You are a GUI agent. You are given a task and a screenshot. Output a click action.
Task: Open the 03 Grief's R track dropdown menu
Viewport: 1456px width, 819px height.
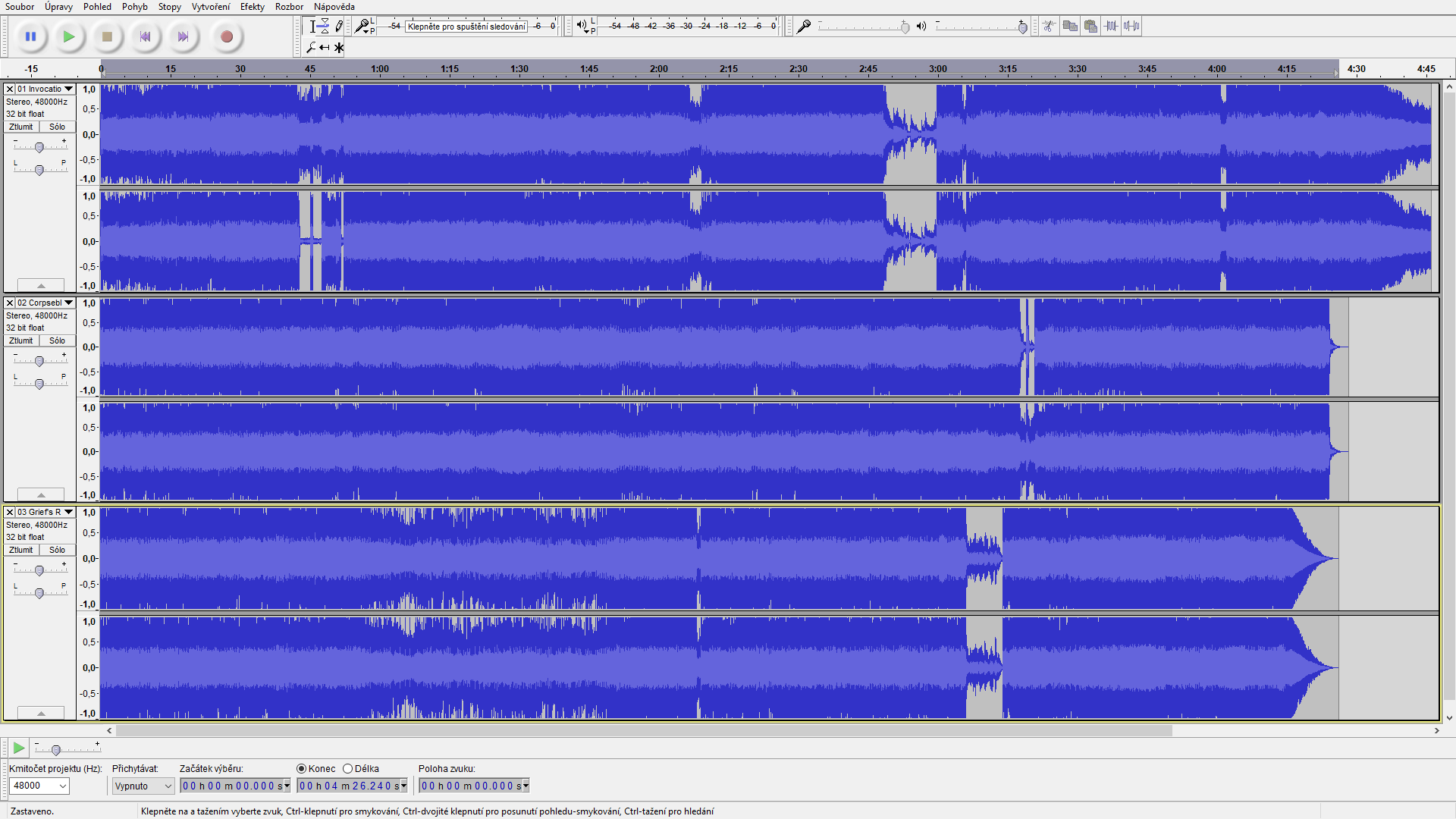pos(68,512)
